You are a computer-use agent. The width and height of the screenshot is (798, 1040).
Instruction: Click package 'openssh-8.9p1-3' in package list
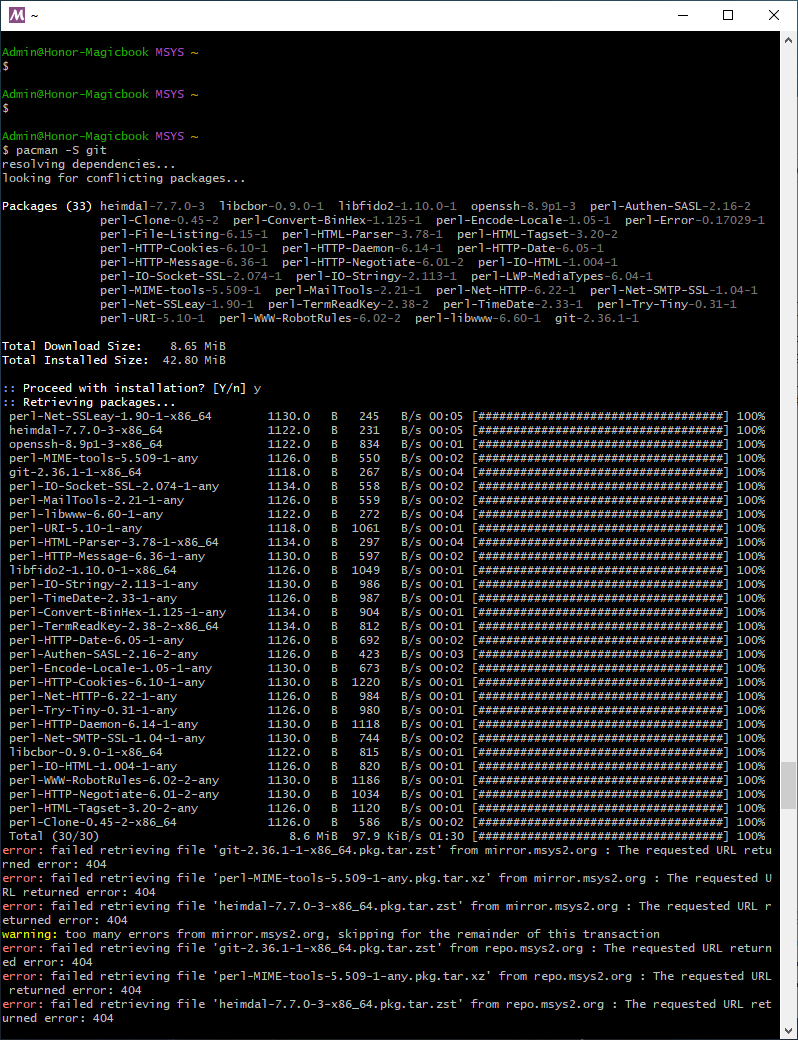click(x=523, y=206)
